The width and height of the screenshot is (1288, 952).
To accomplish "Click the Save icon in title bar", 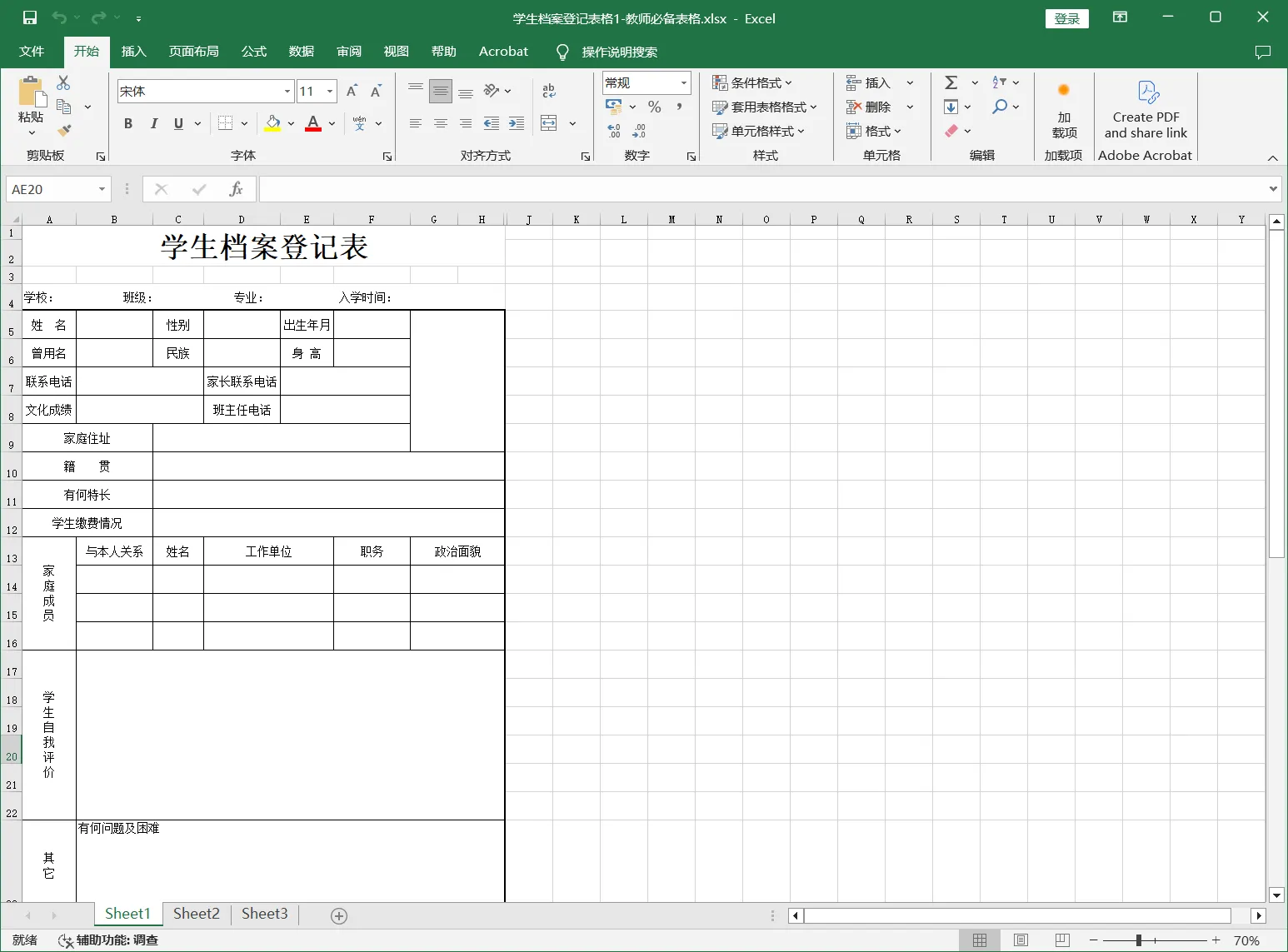I will point(30,17).
